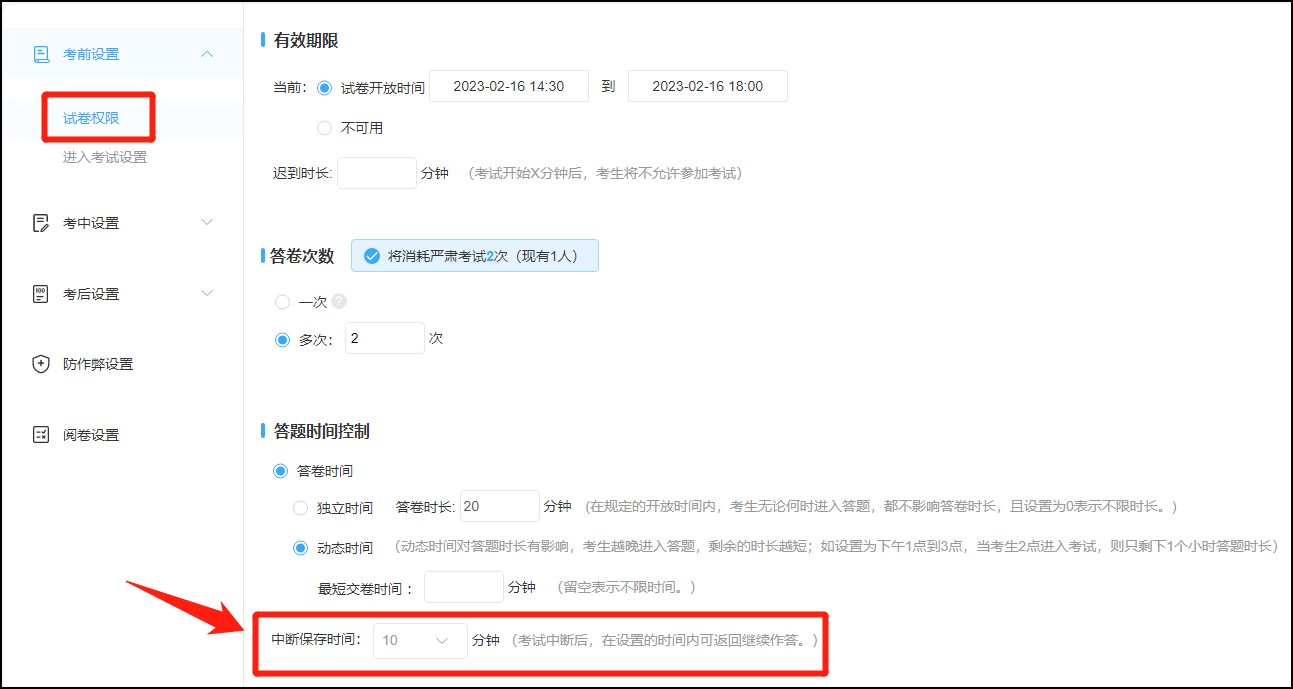The height and width of the screenshot is (689, 1293).
Task: Click the 考后设置 report icon
Action: coord(41,294)
